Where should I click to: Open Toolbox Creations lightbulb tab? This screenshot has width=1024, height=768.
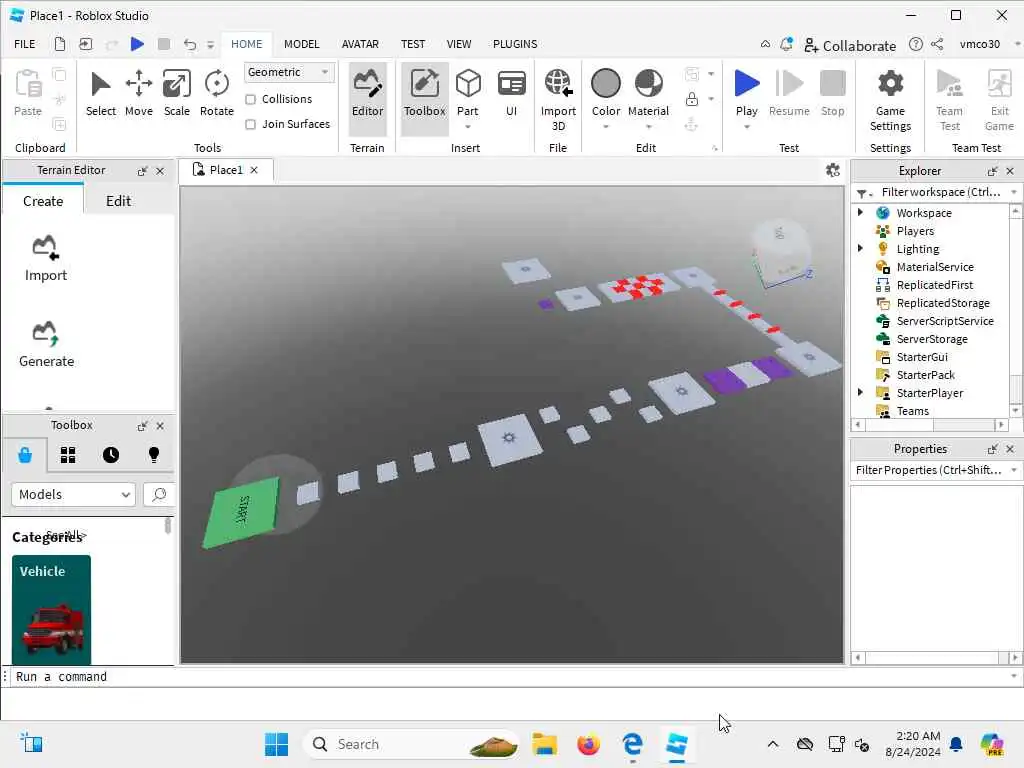click(154, 455)
